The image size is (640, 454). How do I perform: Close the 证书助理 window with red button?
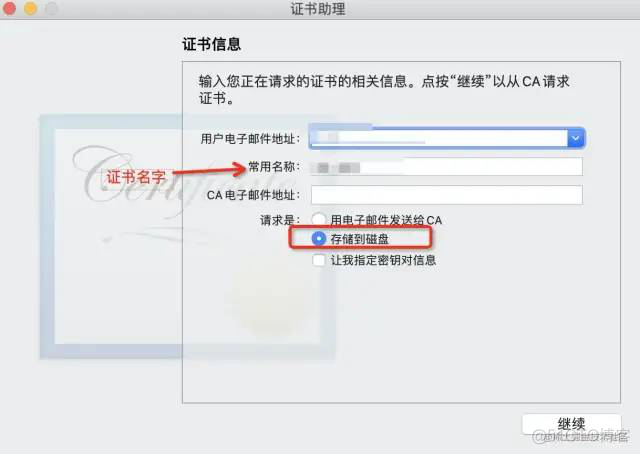[9, 8]
